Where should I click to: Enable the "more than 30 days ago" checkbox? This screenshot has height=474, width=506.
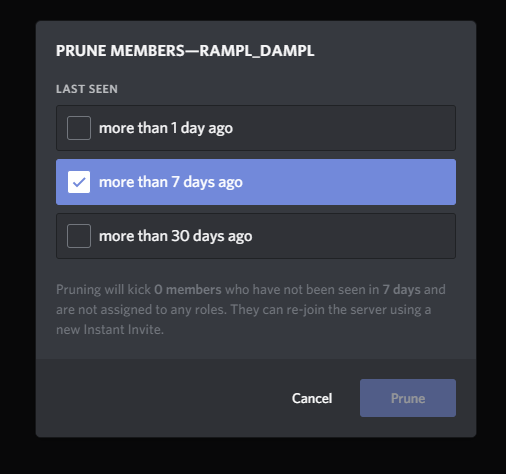(79, 236)
